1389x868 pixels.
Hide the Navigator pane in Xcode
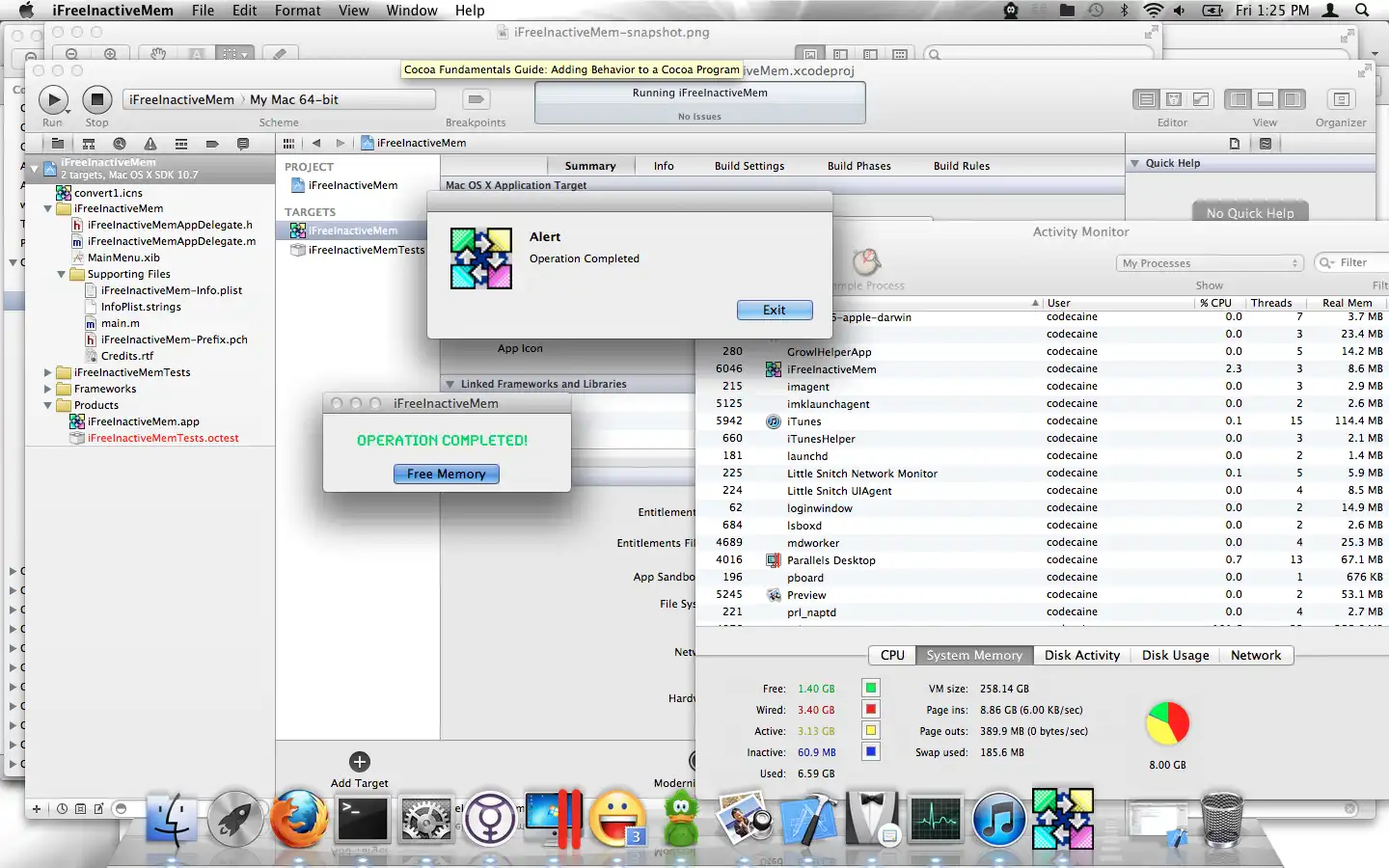(x=1239, y=99)
